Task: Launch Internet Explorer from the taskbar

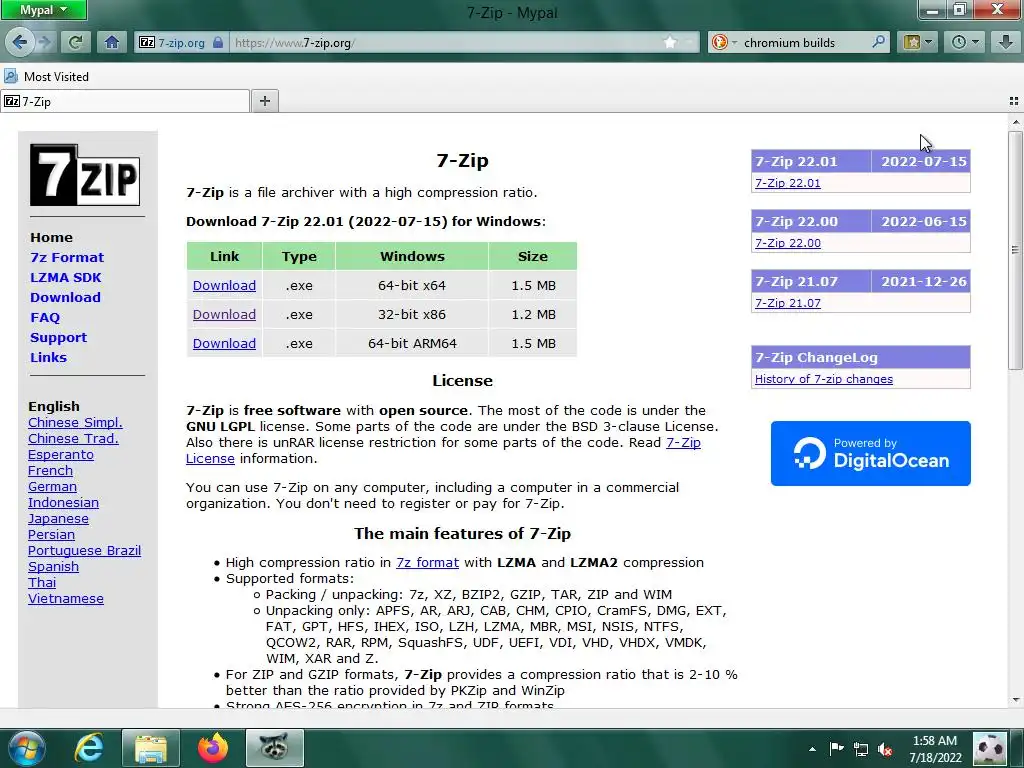Action: [88, 748]
